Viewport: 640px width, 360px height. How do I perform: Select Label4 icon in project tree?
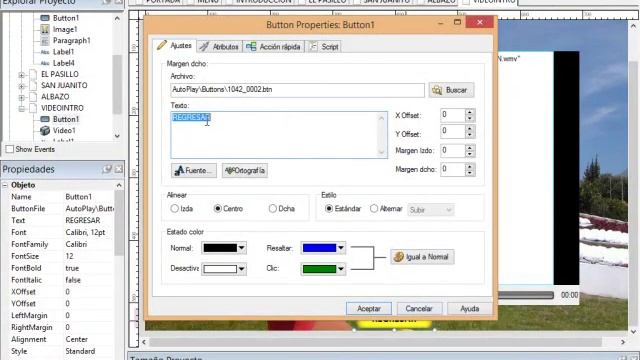point(45,63)
